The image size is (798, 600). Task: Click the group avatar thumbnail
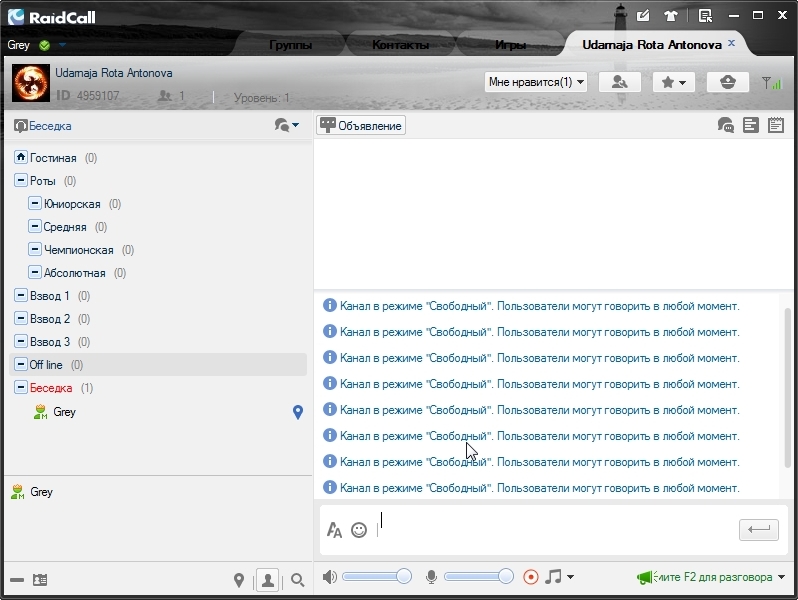pyautogui.click(x=31, y=83)
